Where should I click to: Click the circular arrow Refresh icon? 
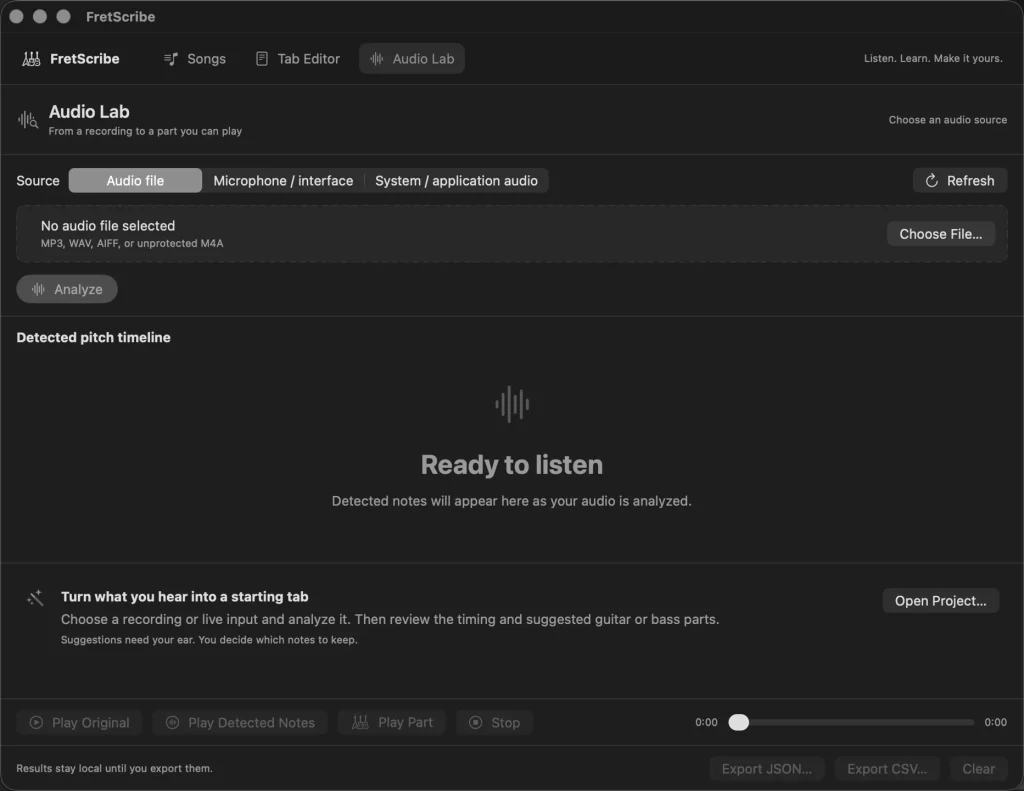pyautogui.click(x=932, y=180)
